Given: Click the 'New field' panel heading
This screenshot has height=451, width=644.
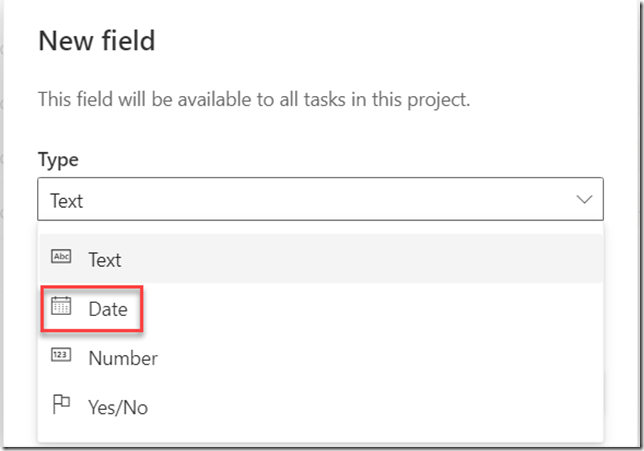Looking at the screenshot, I should click(x=96, y=42).
